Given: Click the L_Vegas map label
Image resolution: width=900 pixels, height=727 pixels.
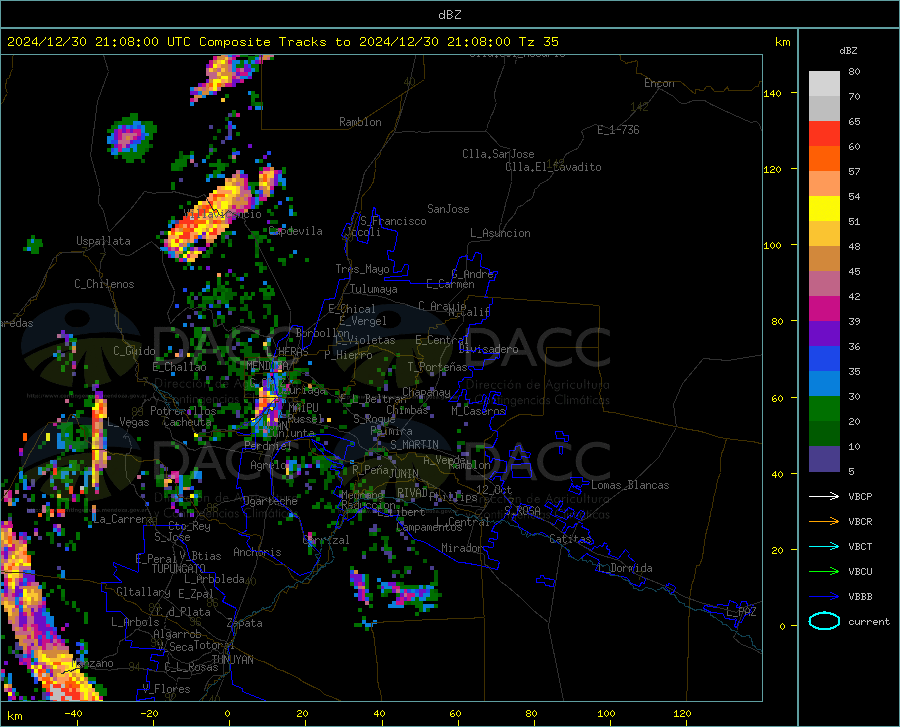Looking at the screenshot, I should (128, 422).
